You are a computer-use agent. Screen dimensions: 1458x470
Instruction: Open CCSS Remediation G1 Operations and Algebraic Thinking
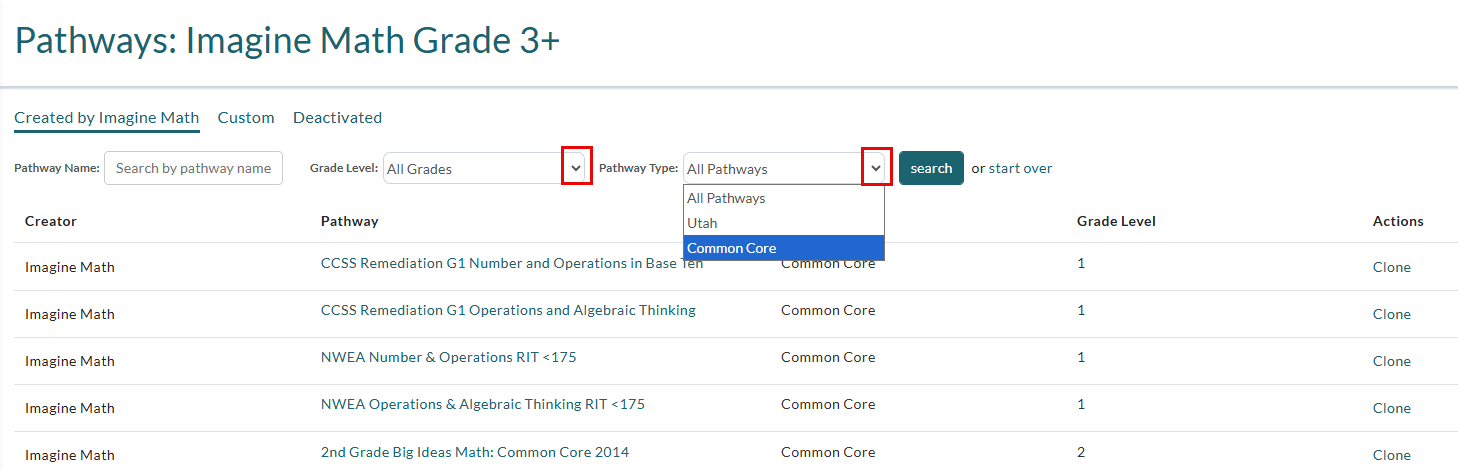pyautogui.click(x=508, y=310)
